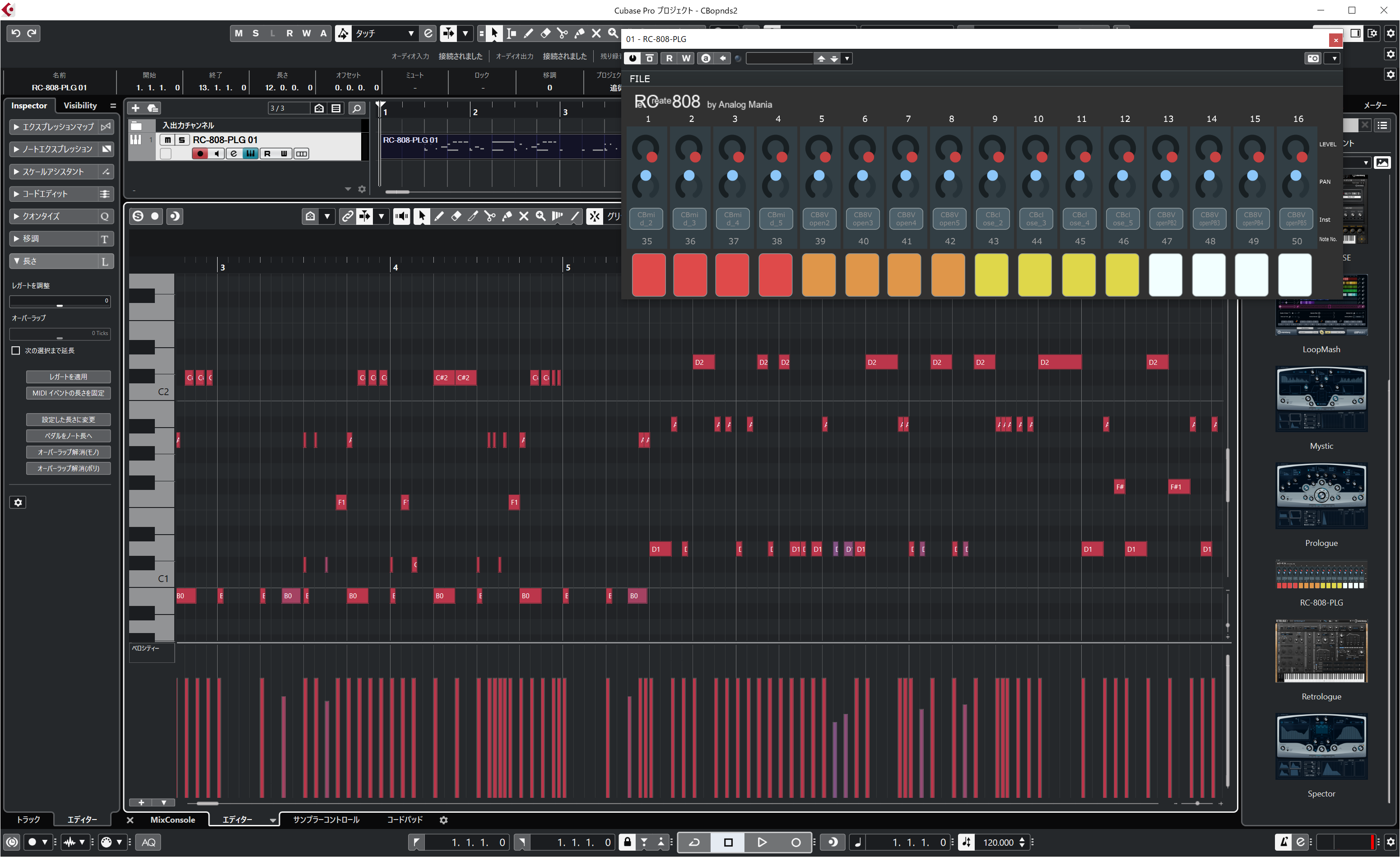Click the オーバーラップ解消(ポリ) button
This screenshot has width=1400, height=857.
(x=68, y=468)
